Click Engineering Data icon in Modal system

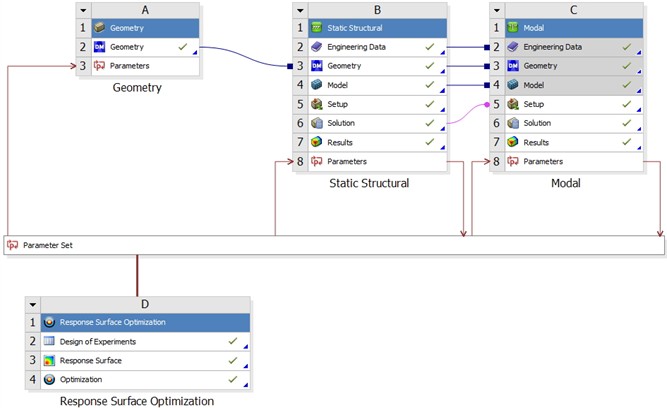pyautogui.click(x=513, y=47)
